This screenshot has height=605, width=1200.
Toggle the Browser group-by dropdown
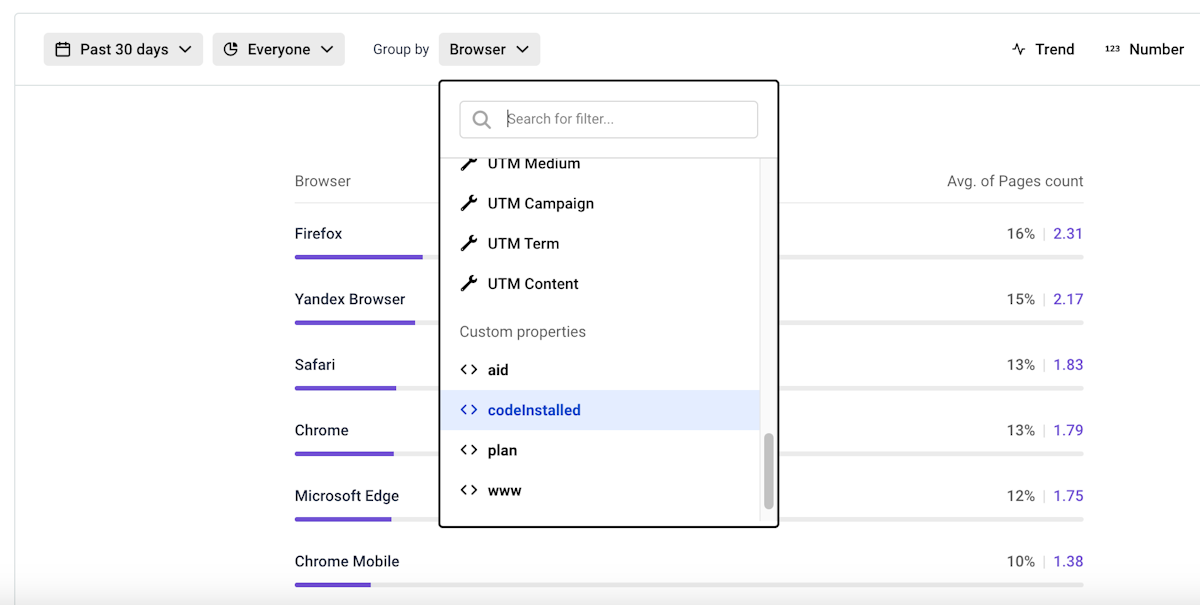pos(489,49)
